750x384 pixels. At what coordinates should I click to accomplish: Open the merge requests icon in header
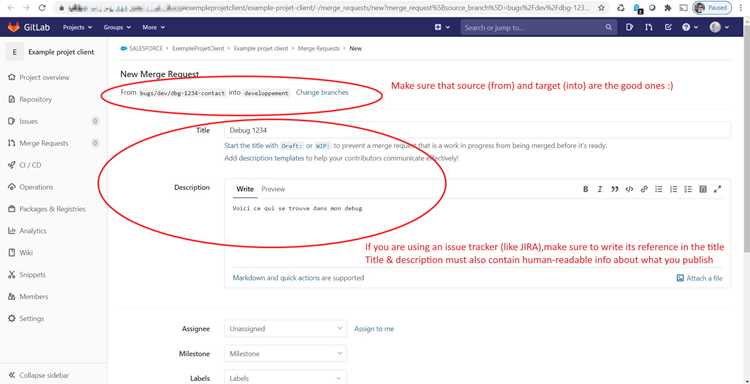649,28
